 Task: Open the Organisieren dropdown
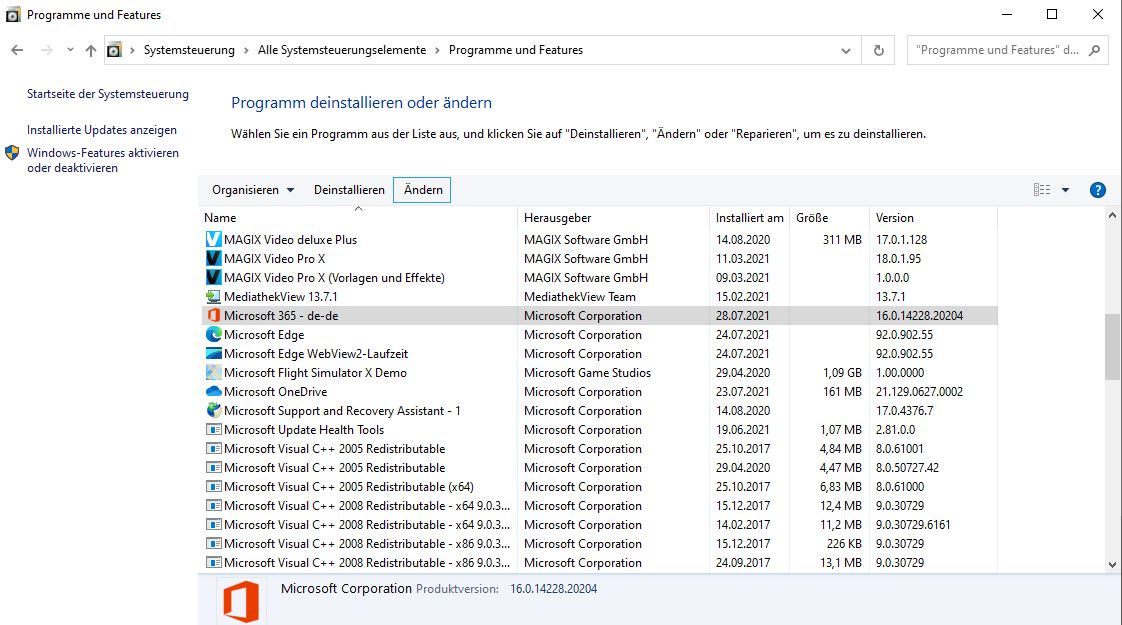tap(253, 190)
